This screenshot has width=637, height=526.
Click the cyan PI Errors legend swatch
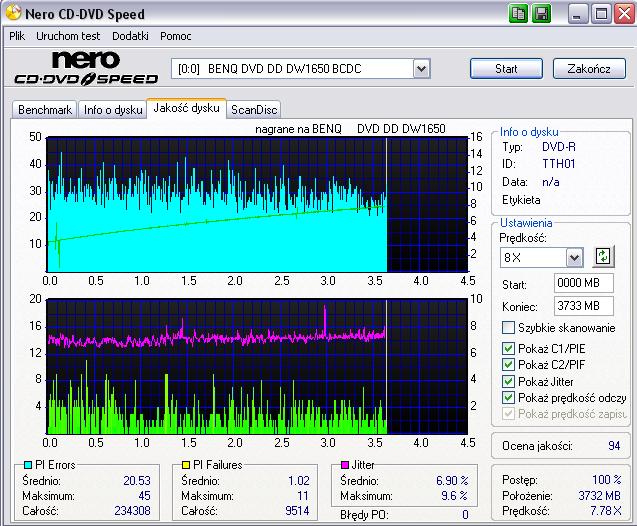click(28, 465)
